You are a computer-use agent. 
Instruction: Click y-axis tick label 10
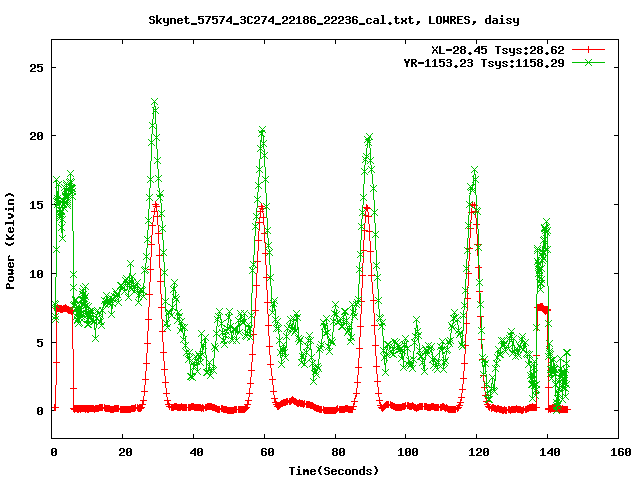pos(36,274)
